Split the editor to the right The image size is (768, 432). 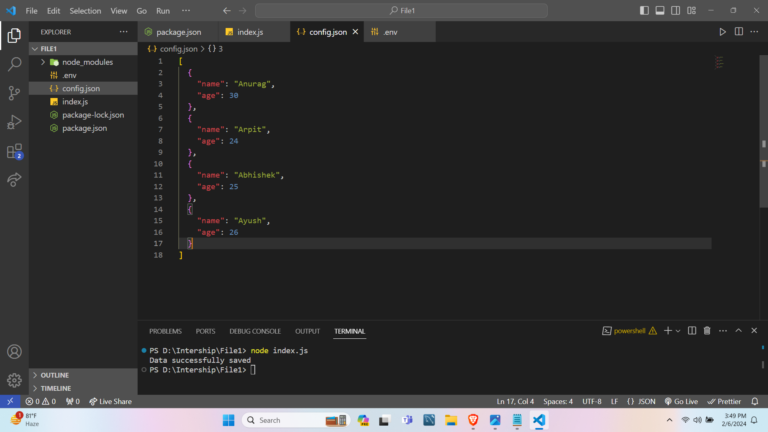click(739, 32)
